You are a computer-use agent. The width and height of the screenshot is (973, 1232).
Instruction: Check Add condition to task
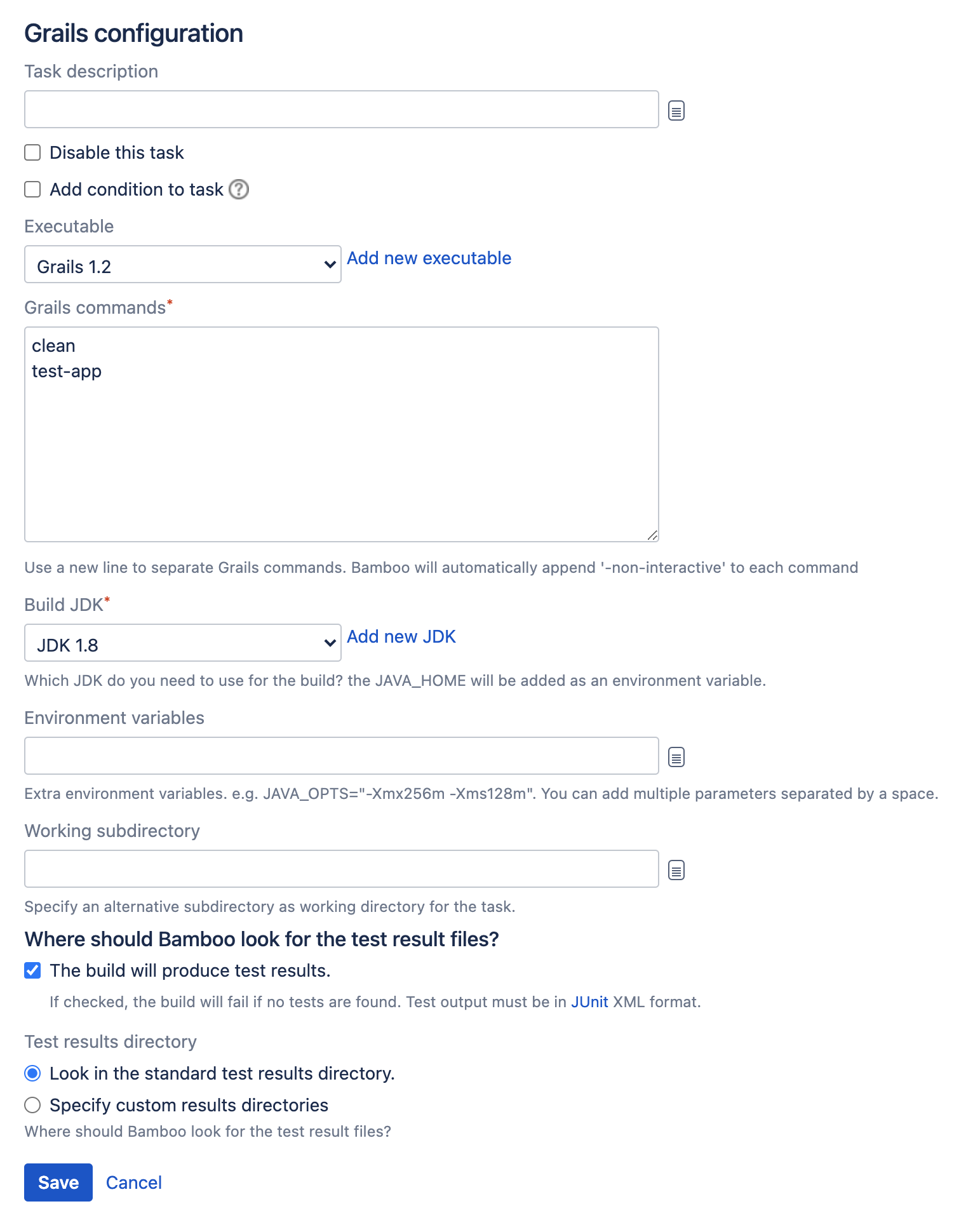tap(32, 189)
